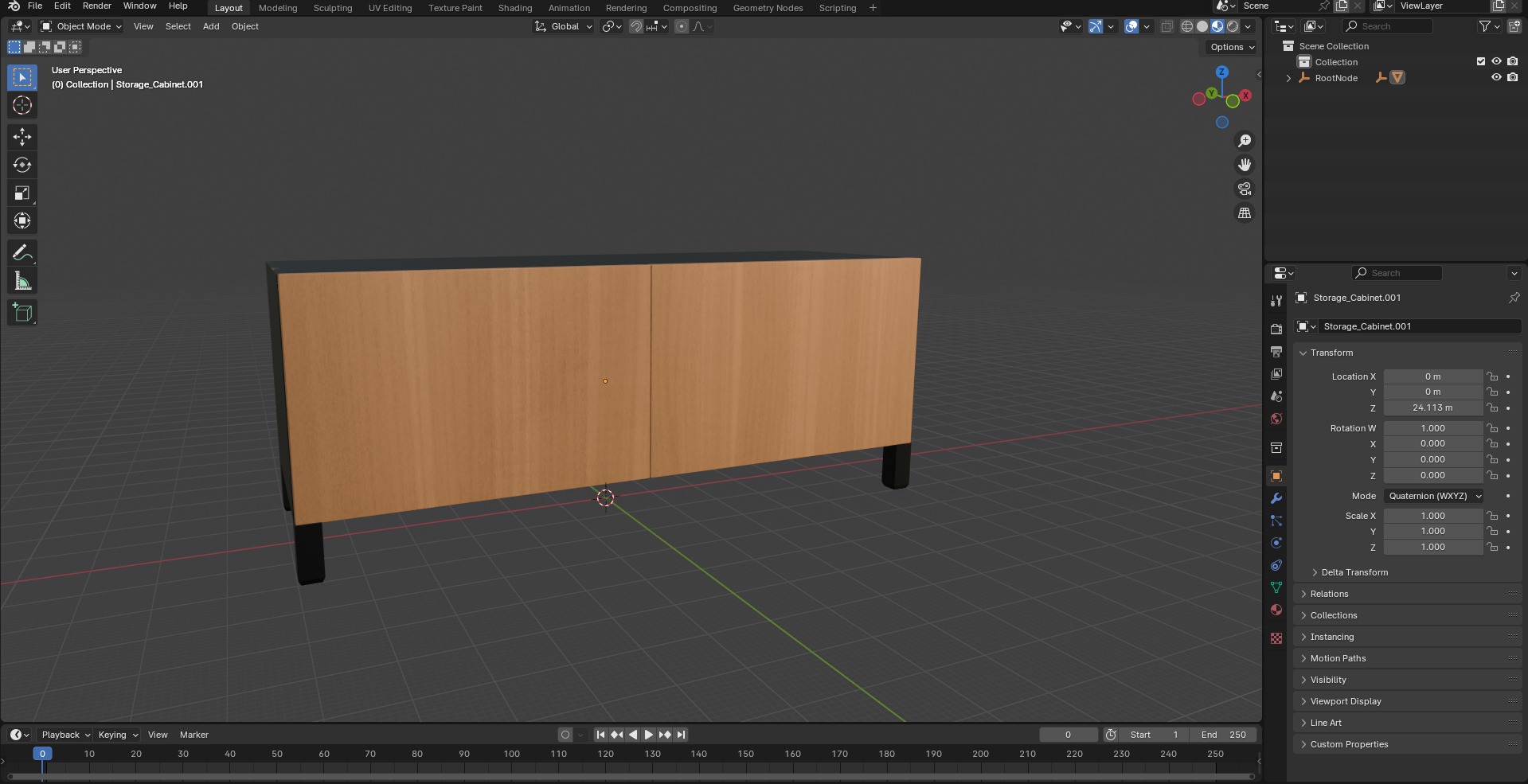This screenshot has height=784, width=1528.
Task: Switch to the Geometry Nodes workspace tab
Action: coord(768,8)
